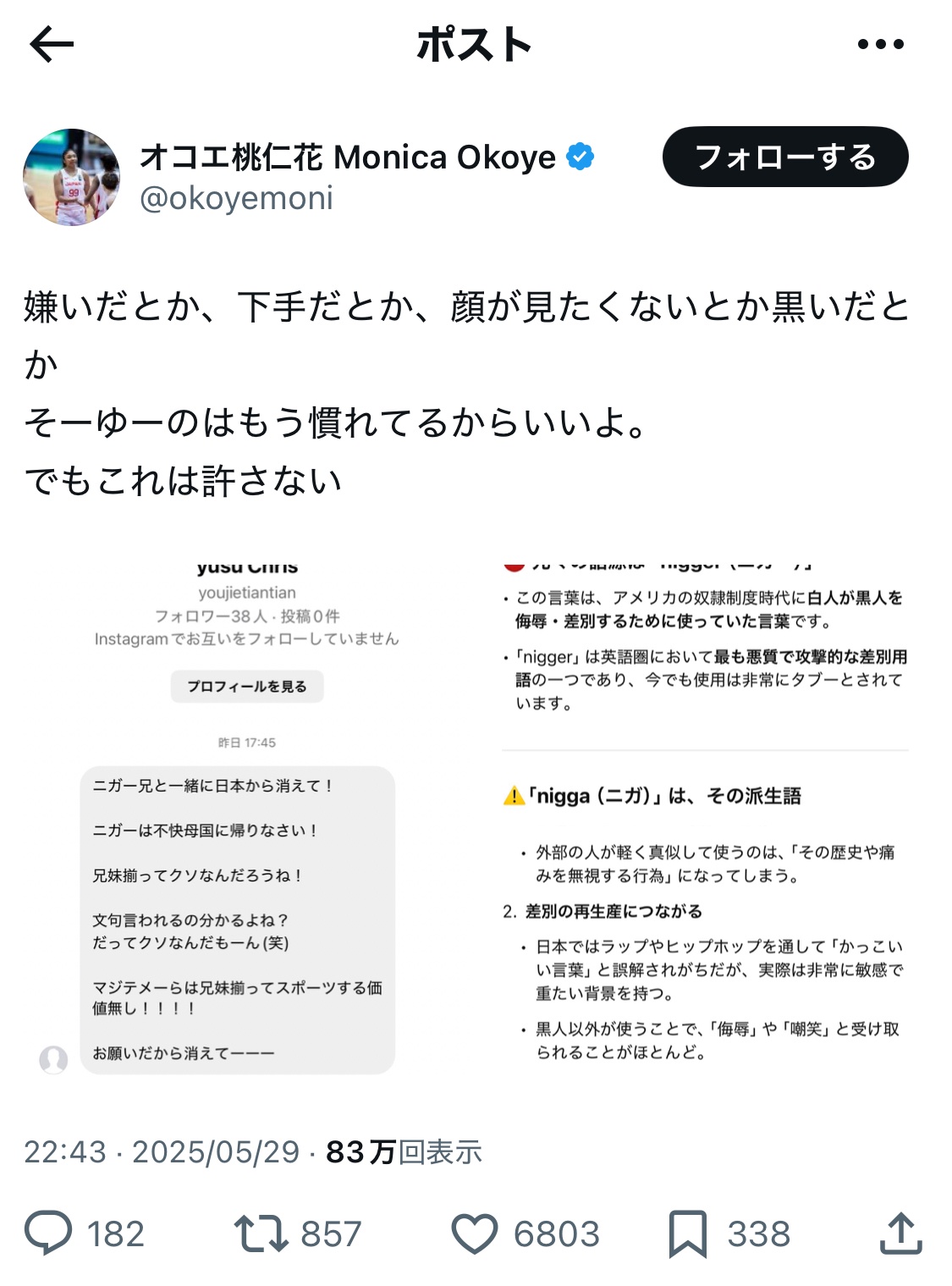Tap the display name オコエ桃仁花 Monica Okoye

pos(348,157)
